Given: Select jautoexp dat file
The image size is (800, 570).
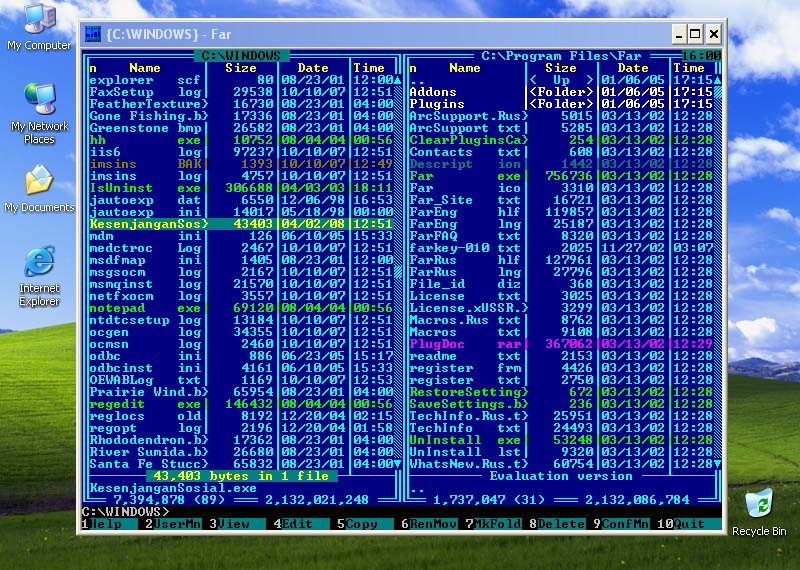Looking at the screenshot, I should point(241,200).
